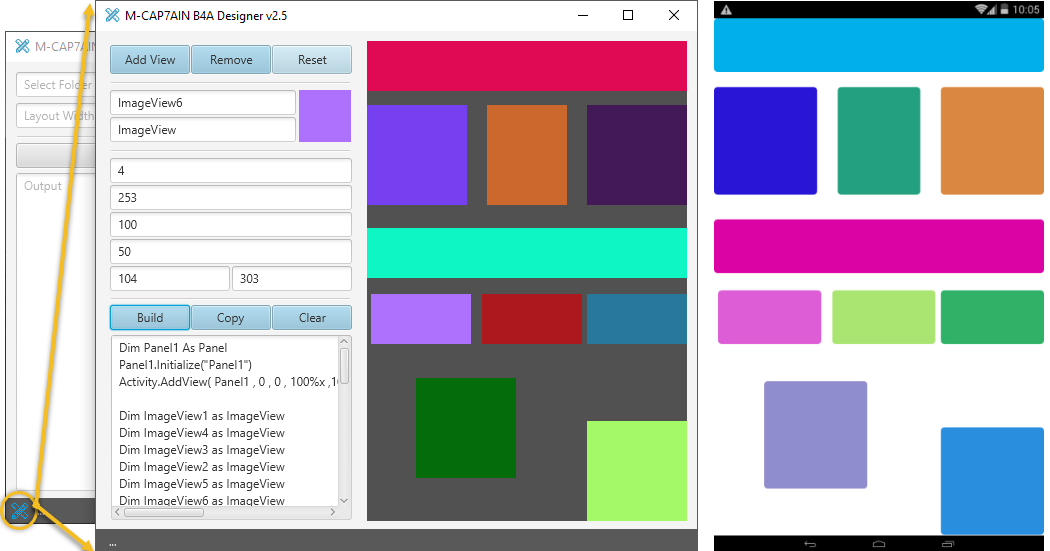Click the Reset button
The height and width of the screenshot is (551, 1050).
pos(312,60)
